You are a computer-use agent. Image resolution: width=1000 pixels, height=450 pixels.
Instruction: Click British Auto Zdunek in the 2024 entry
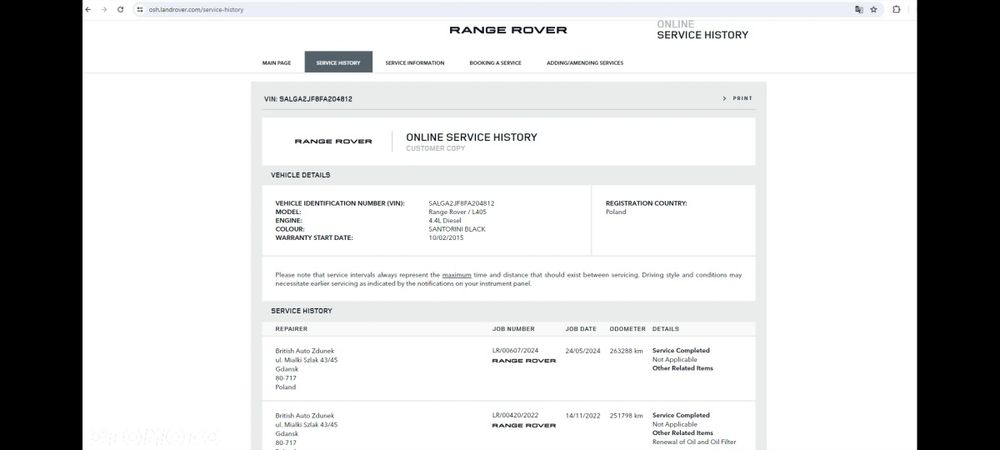point(305,351)
